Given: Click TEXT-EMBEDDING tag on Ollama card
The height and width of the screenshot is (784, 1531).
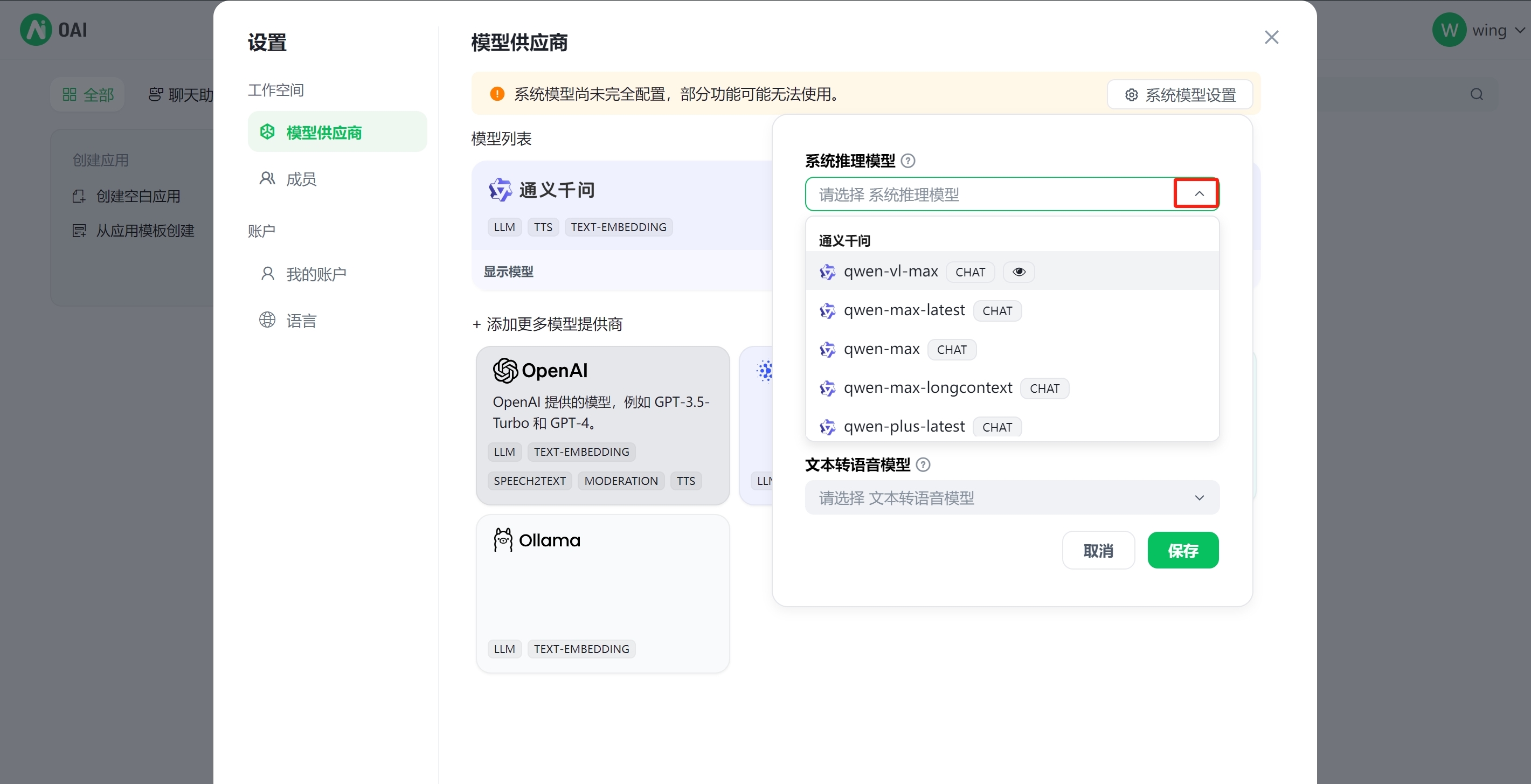Looking at the screenshot, I should coord(581,649).
